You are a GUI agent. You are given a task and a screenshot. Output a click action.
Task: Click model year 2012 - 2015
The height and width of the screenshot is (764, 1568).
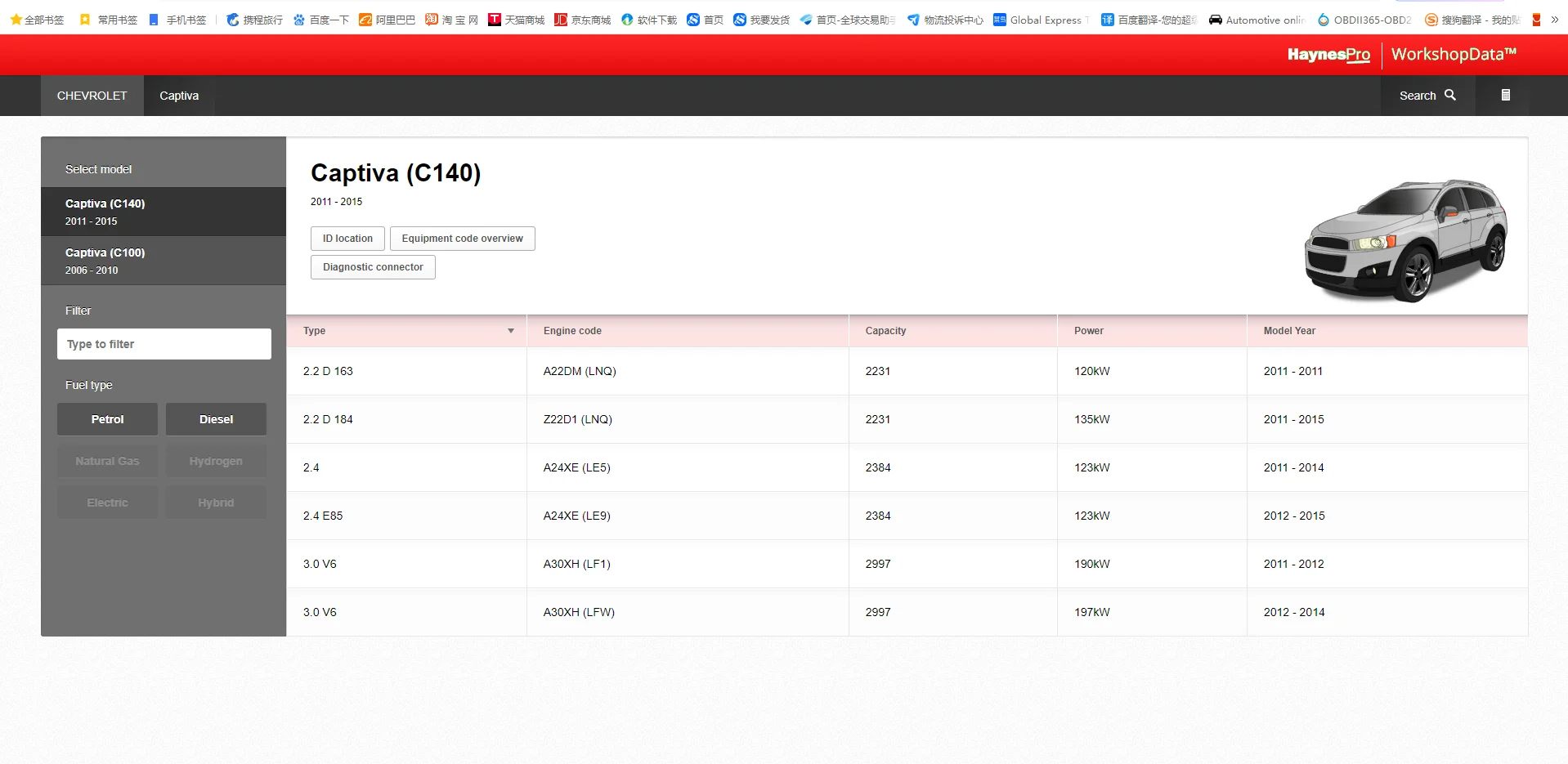click(1294, 516)
